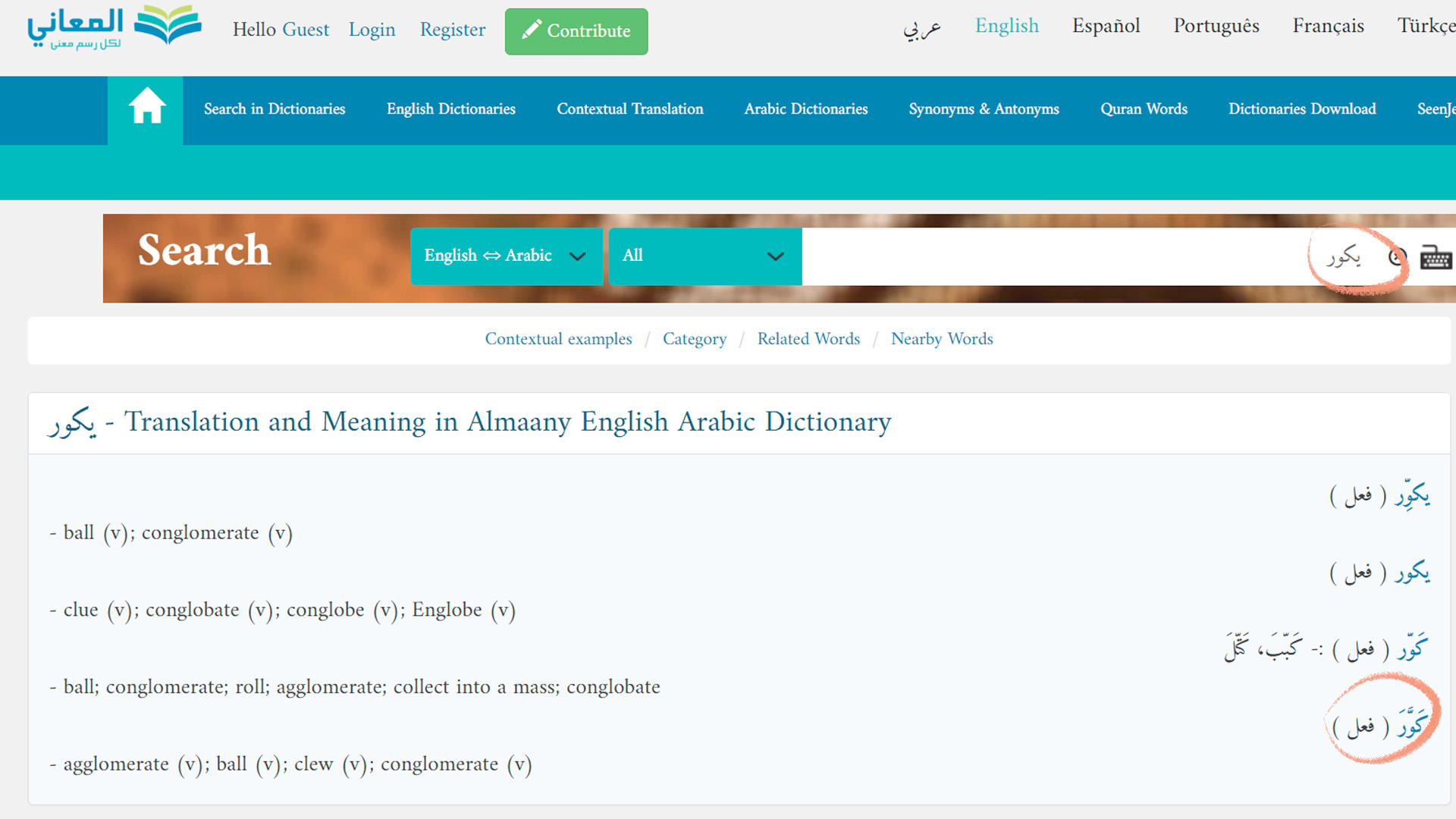Viewport: 1456px width, 819px height.
Task: Go to Contextual Translation
Action: point(629,109)
